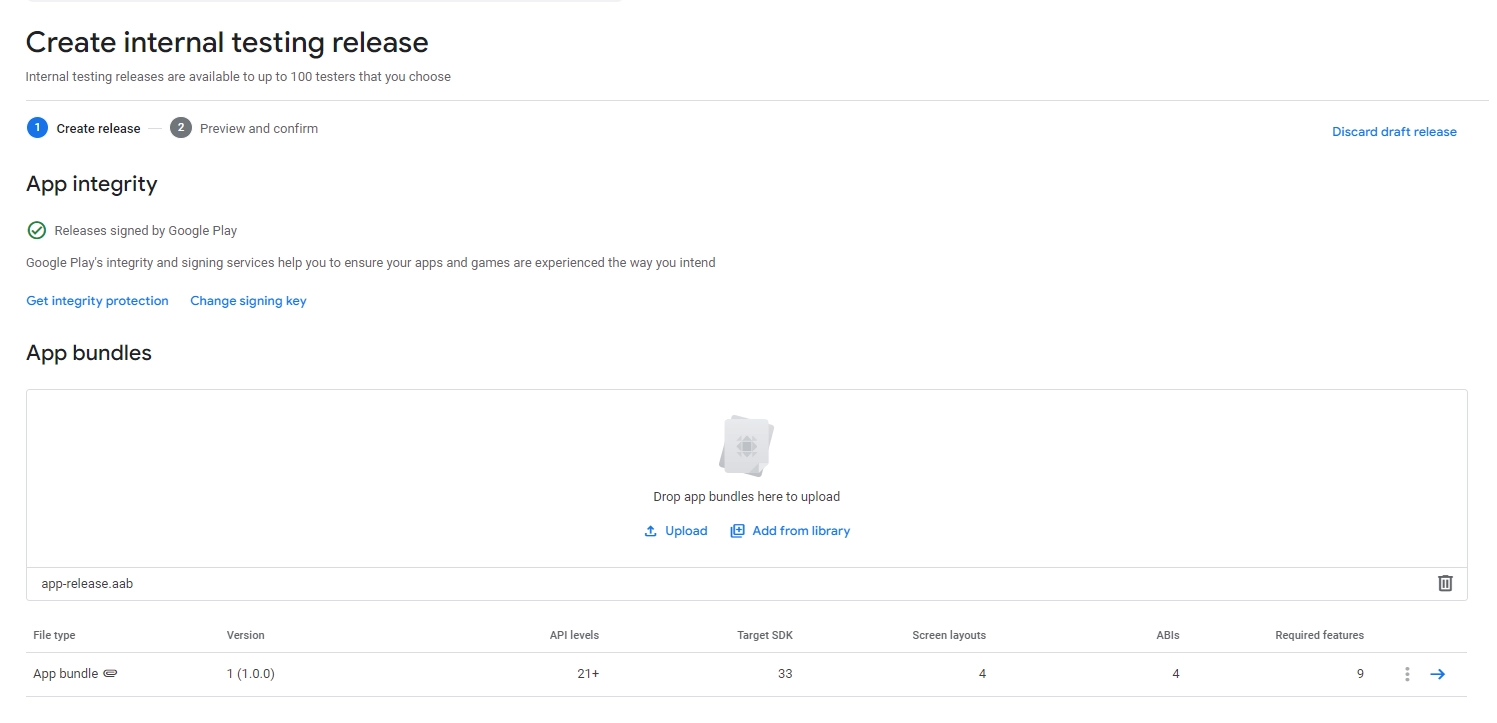Open the three-dot menu on the bundle row
This screenshot has height=723, width=1497.
(x=1406, y=673)
